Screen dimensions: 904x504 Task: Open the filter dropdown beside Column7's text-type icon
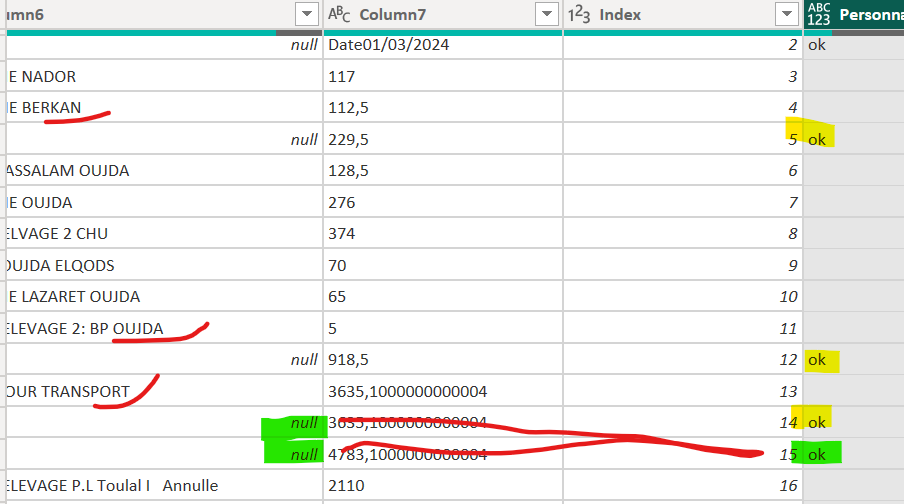click(547, 14)
